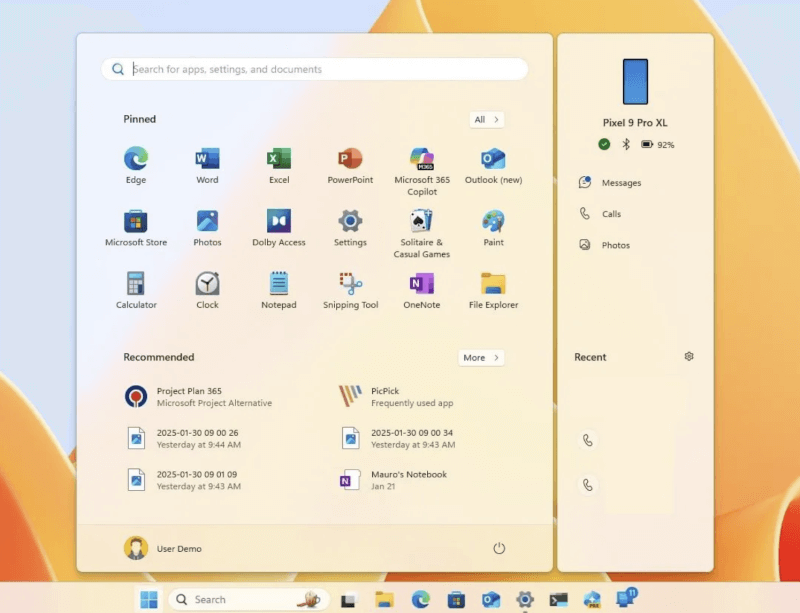Viewport: 800px width, 613px height.
Task: Launch the Snipping Tool
Action: click(350, 290)
